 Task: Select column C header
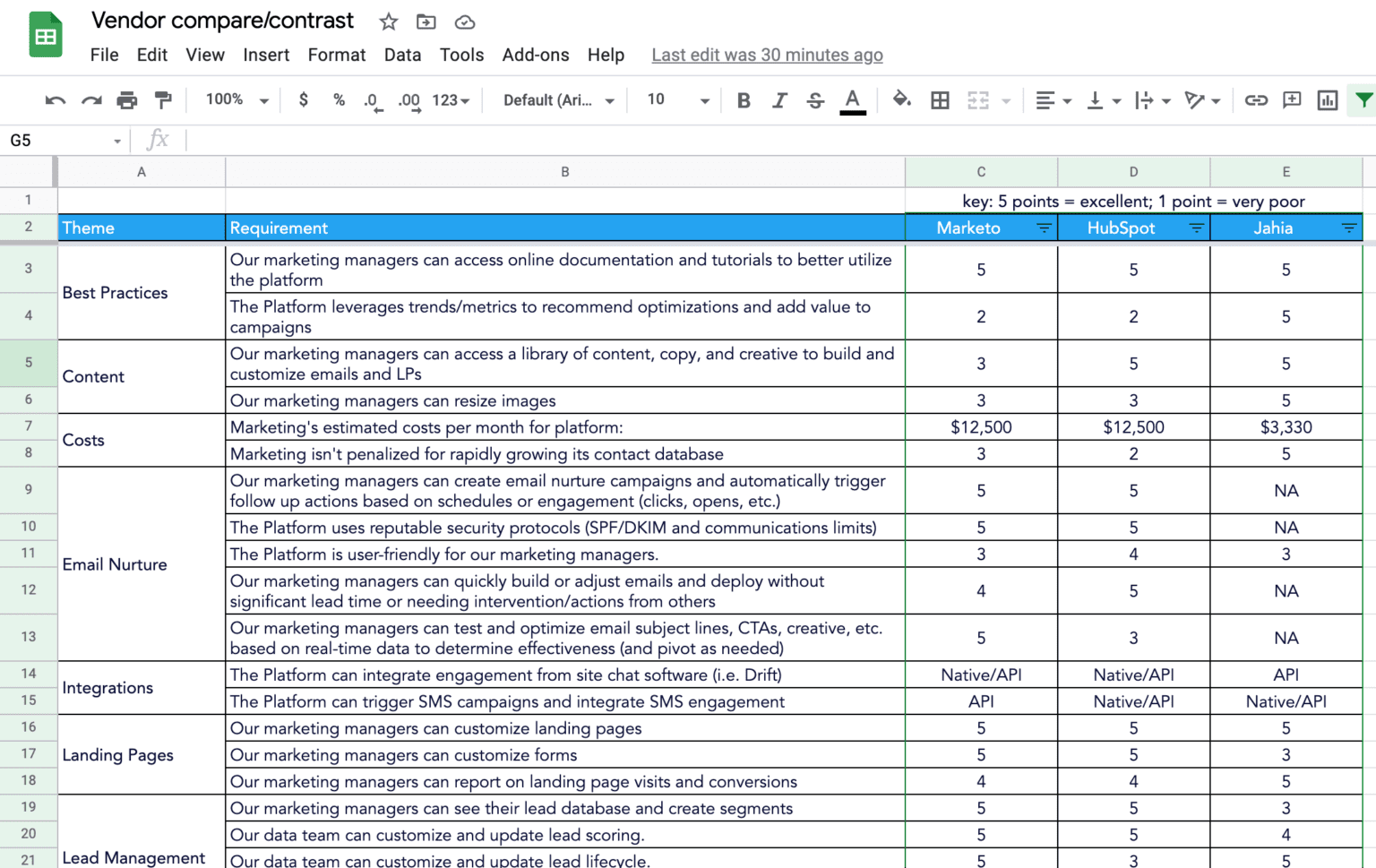[x=981, y=172]
